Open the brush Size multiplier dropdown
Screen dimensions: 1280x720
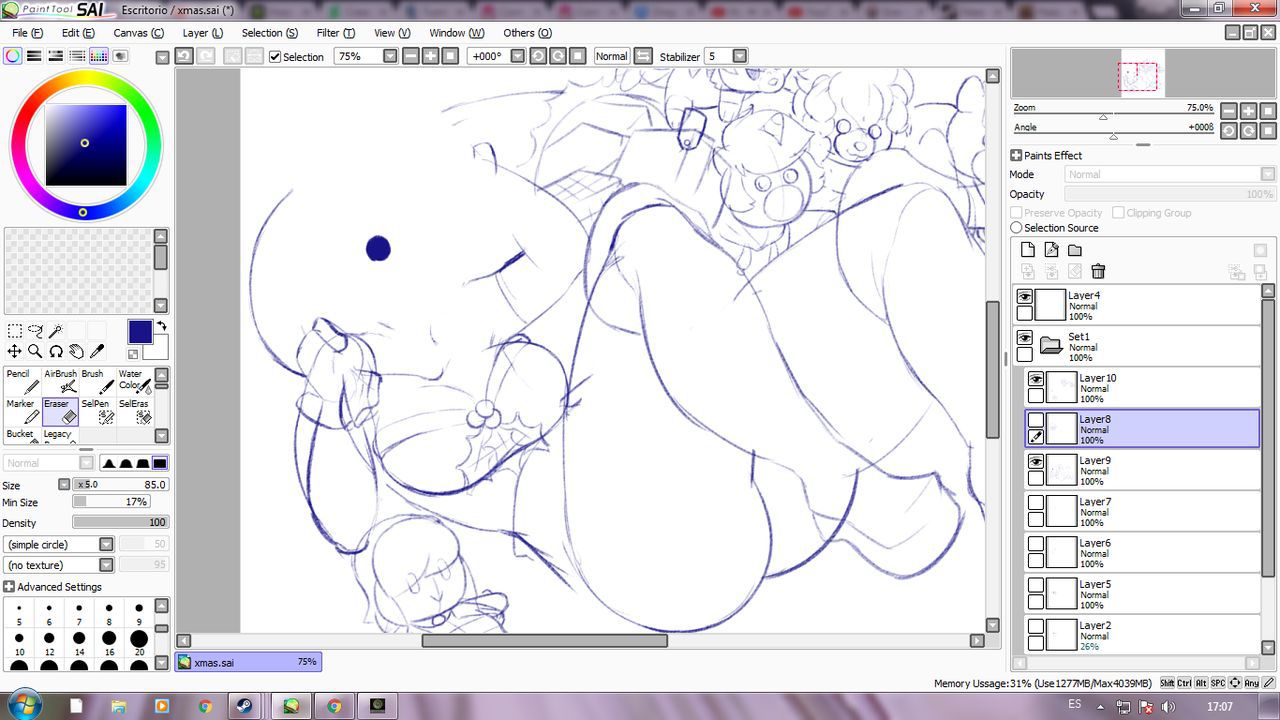64,484
